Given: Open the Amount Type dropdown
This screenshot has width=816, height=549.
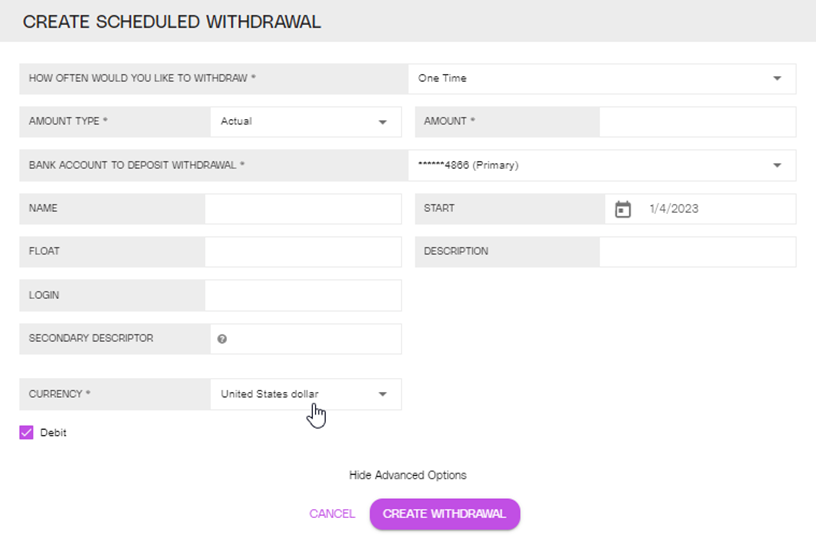Looking at the screenshot, I should pos(305,122).
